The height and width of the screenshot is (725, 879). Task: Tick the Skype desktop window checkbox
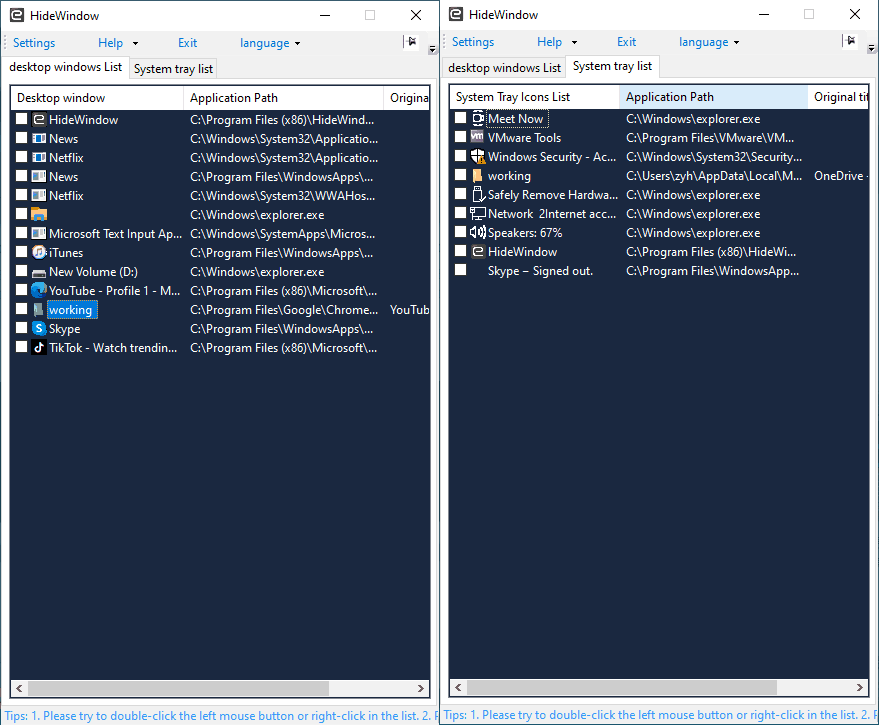[21, 327]
